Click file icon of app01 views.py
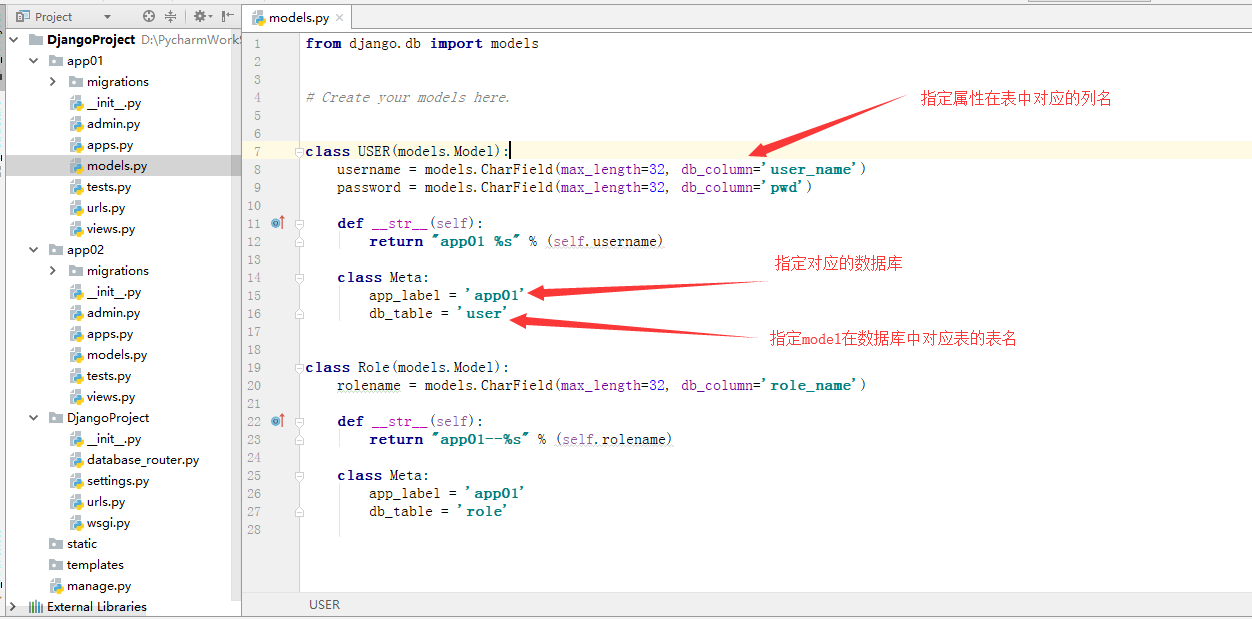This screenshot has height=619, width=1252. point(76,229)
